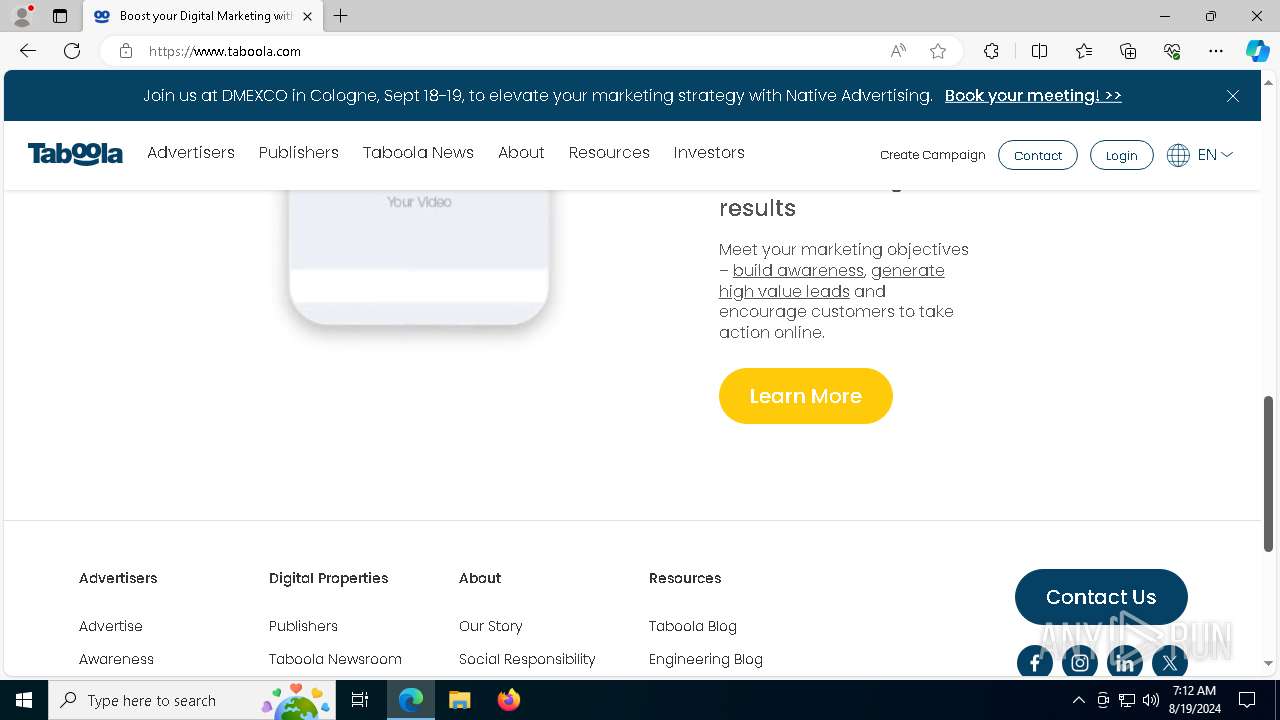
Task: Open notification center icon
Action: (1247, 700)
